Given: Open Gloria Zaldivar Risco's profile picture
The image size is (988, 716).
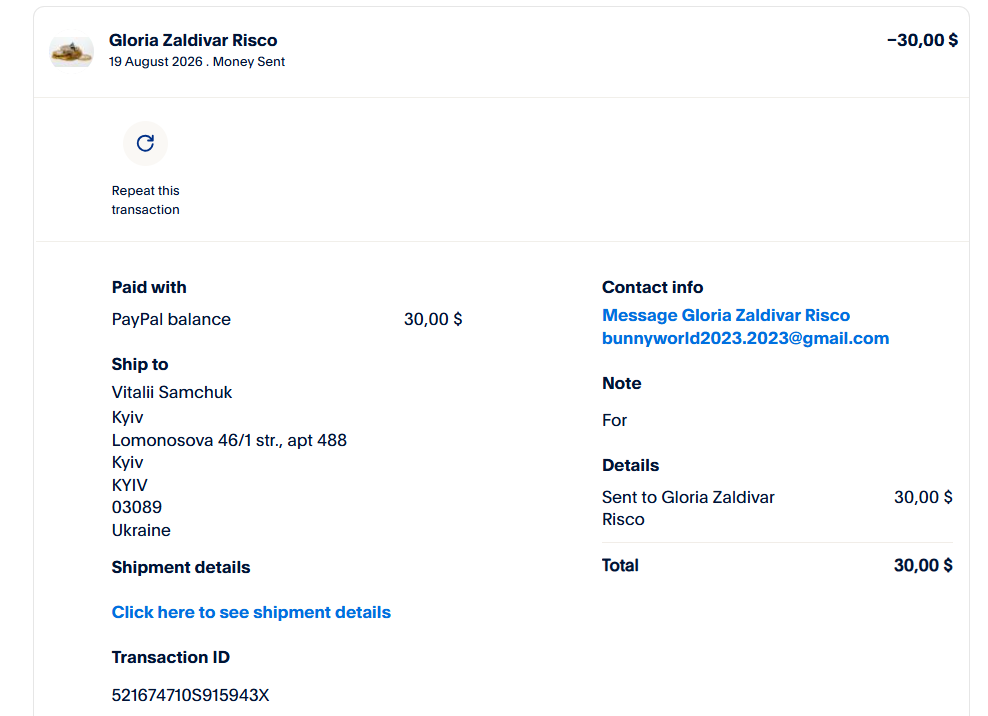Looking at the screenshot, I should 71,51.
